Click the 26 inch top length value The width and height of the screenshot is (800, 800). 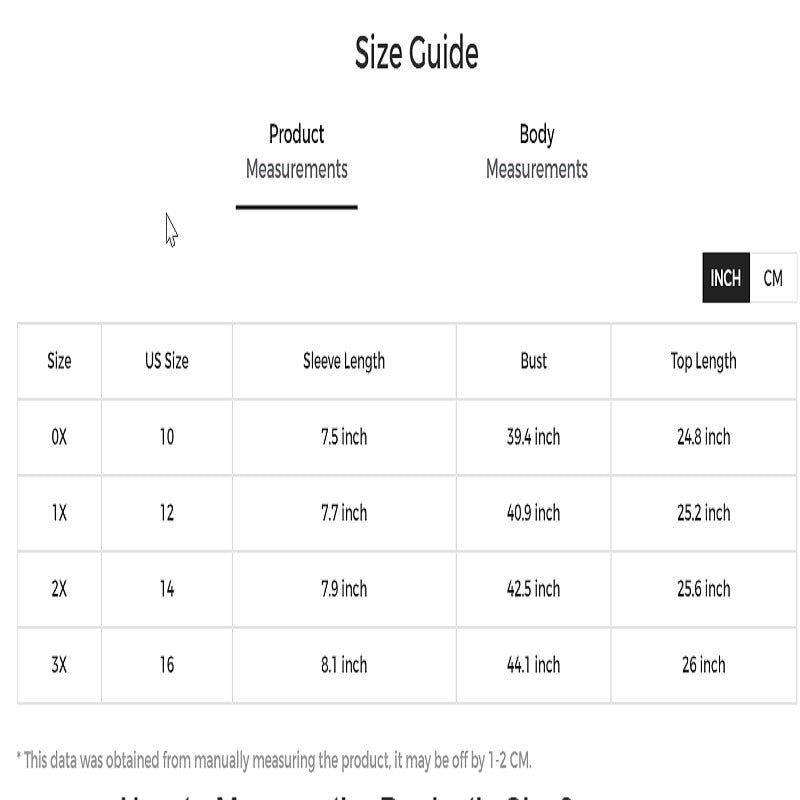[703, 665]
